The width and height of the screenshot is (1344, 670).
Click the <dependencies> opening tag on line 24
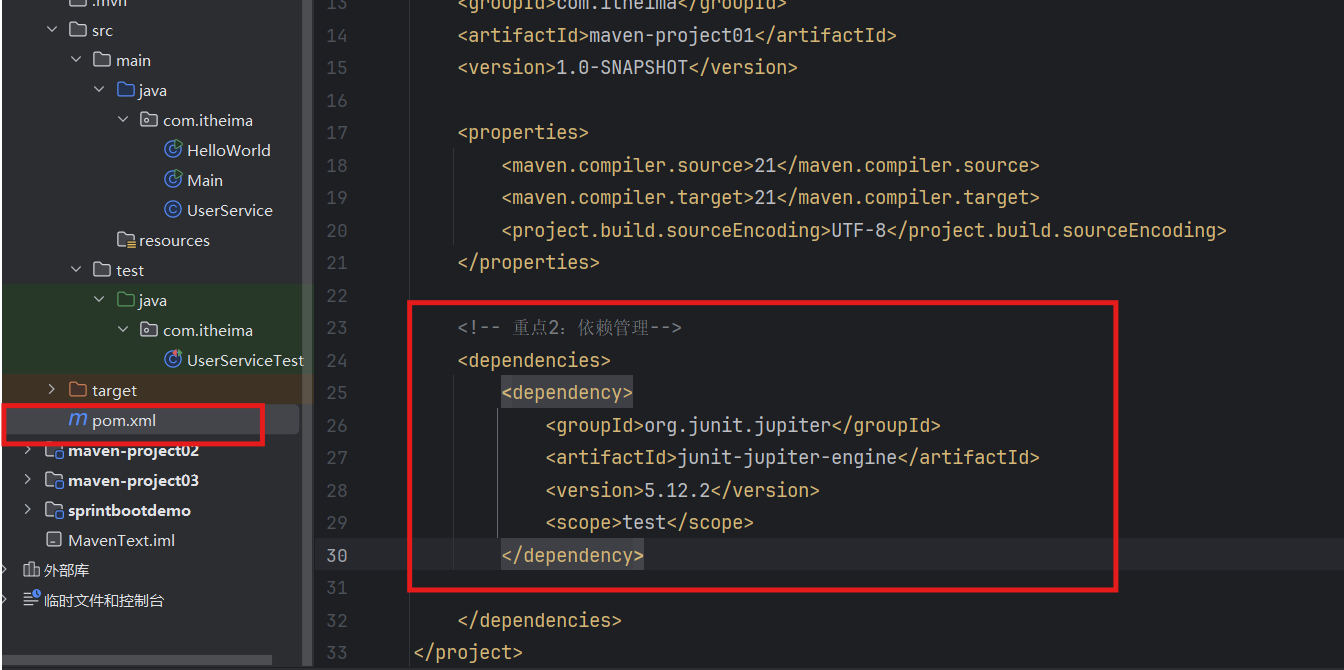tap(534, 360)
